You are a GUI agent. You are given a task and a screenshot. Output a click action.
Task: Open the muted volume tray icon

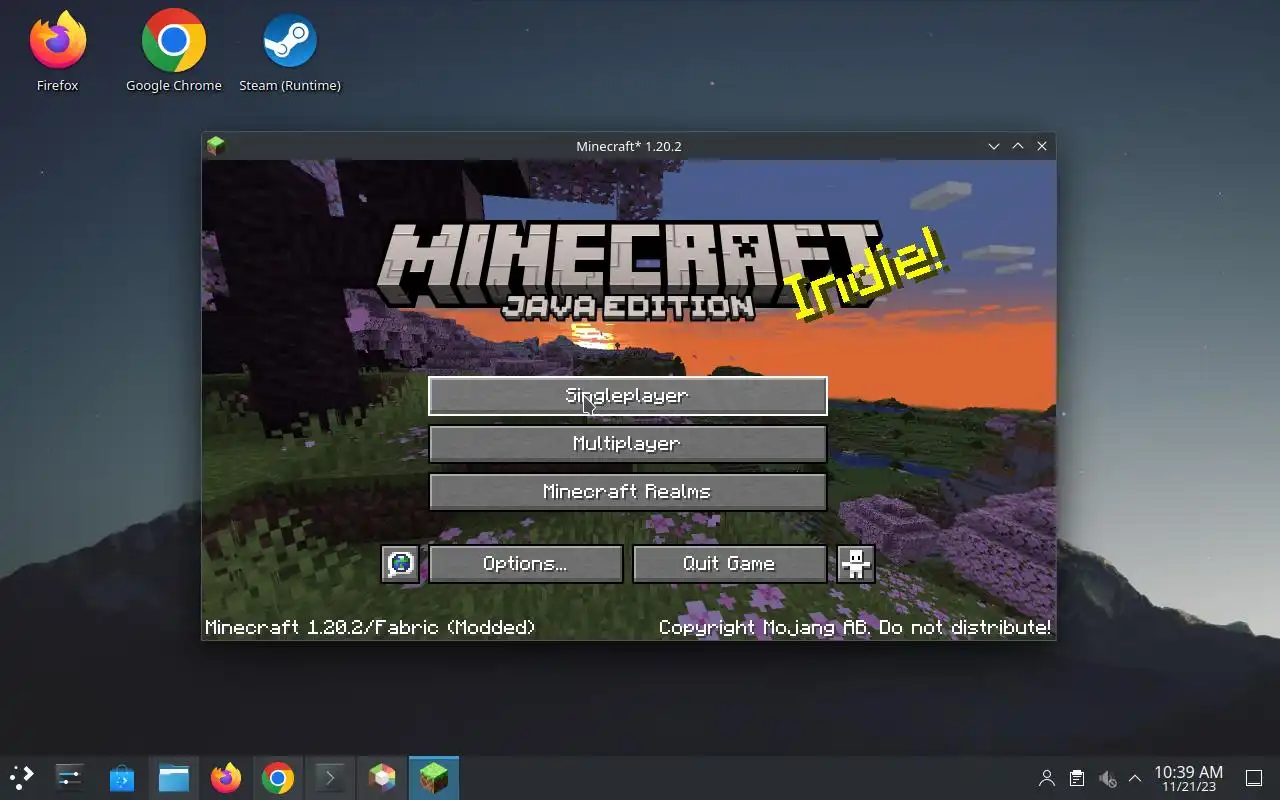pyautogui.click(x=1107, y=778)
